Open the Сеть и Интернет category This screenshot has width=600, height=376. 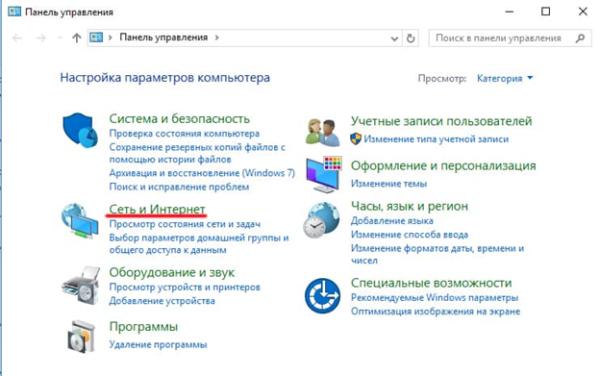click(x=157, y=209)
